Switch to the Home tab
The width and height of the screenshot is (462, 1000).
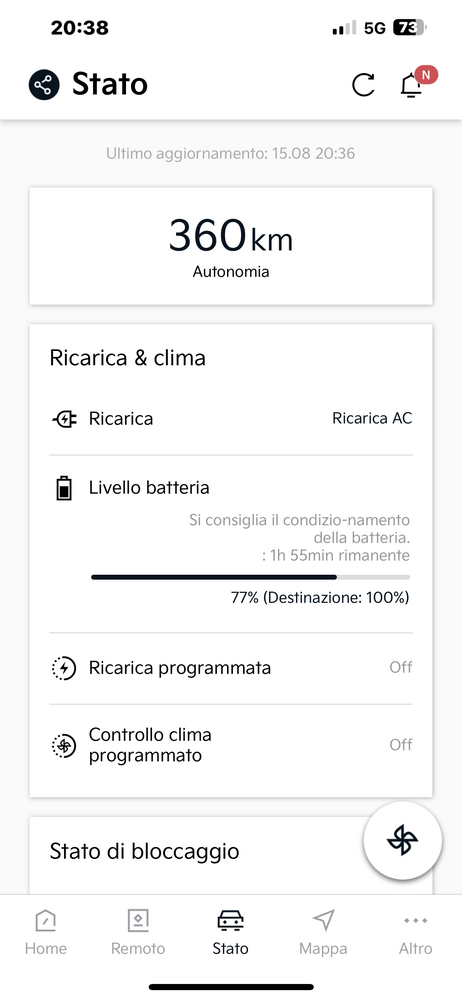click(46, 933)
